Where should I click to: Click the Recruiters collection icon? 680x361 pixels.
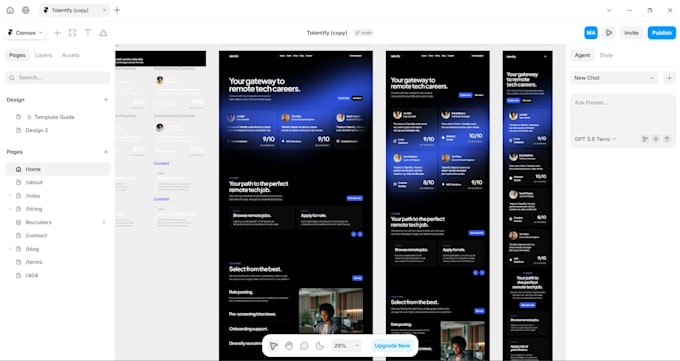click(x=18, y=223)
